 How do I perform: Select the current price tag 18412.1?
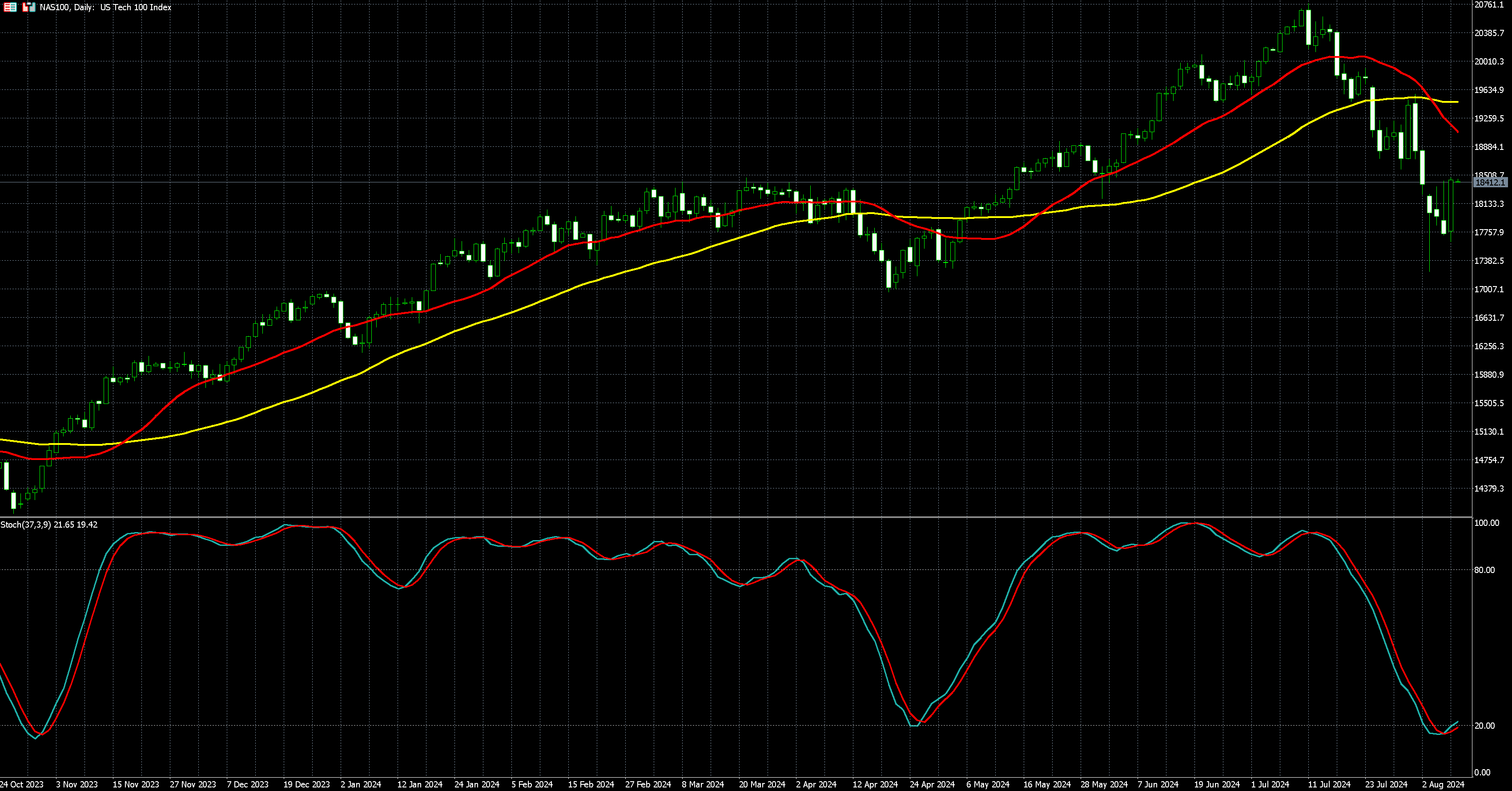click(1490, 183)
